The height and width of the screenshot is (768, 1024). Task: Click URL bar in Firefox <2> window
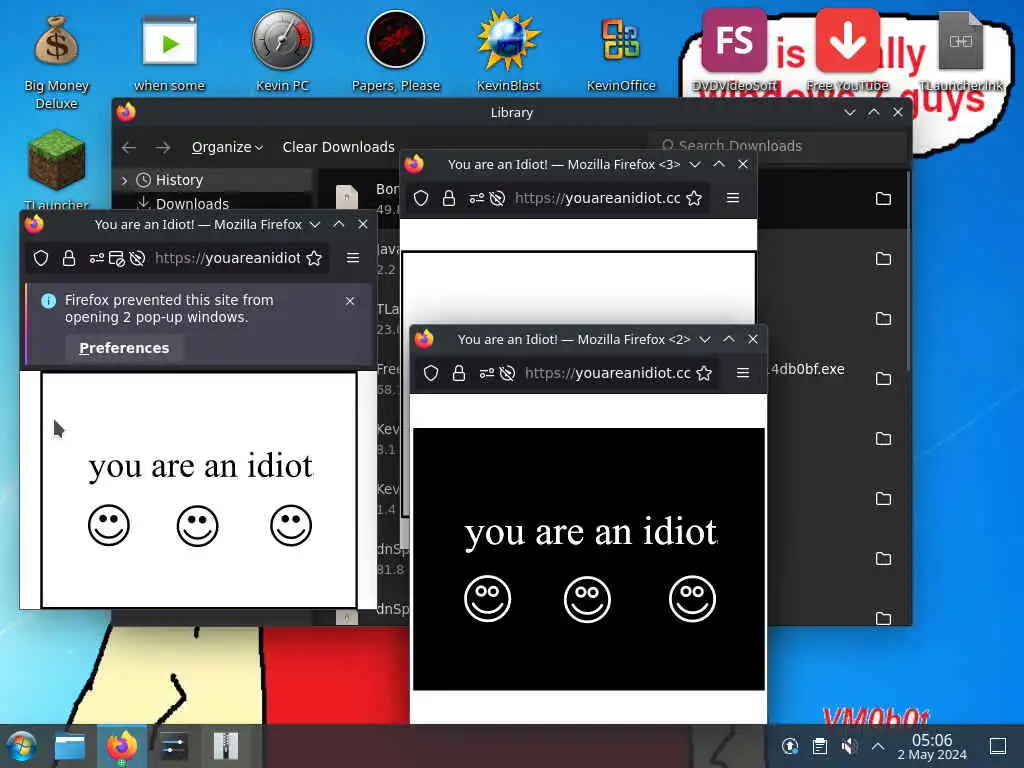pos(607,373)
